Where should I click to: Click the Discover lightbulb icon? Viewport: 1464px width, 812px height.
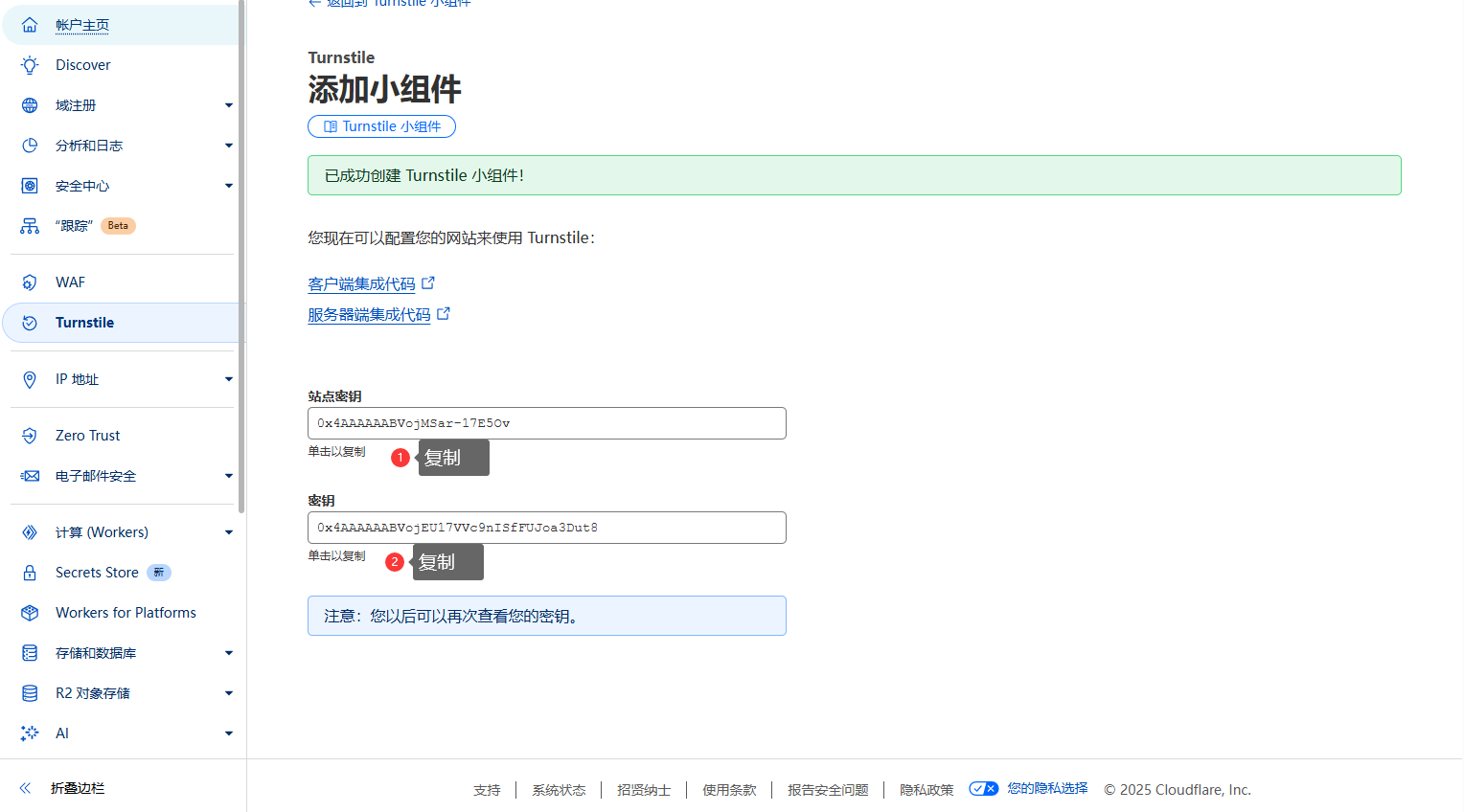point(30,65)
